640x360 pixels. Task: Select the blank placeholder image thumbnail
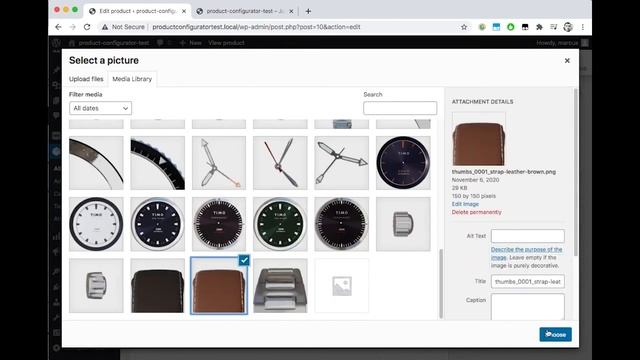point(342,286)
